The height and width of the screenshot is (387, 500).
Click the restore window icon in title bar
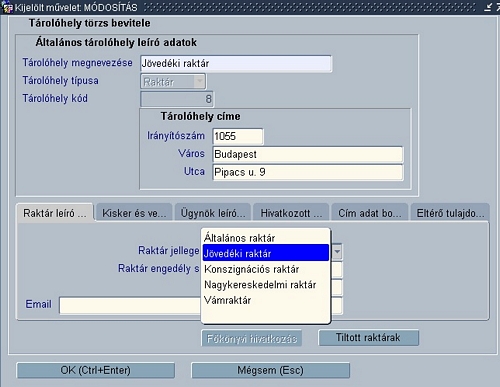488,7
